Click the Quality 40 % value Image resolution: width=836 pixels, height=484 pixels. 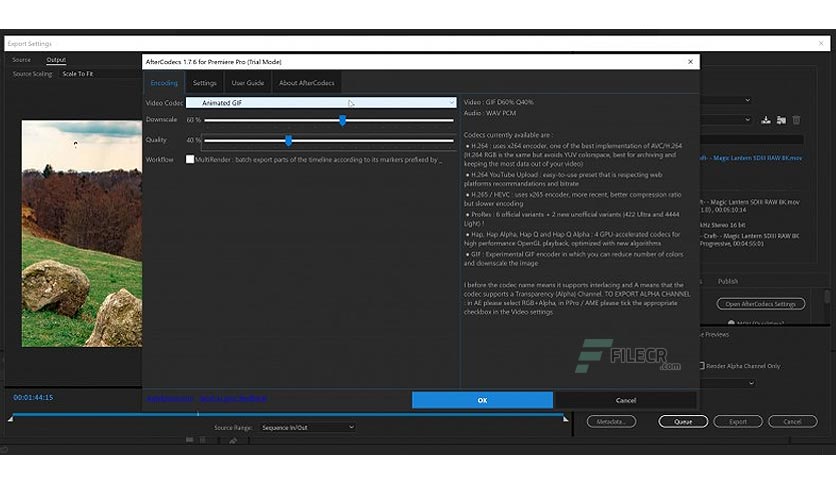pyautogui.click(x=194, y=140)
